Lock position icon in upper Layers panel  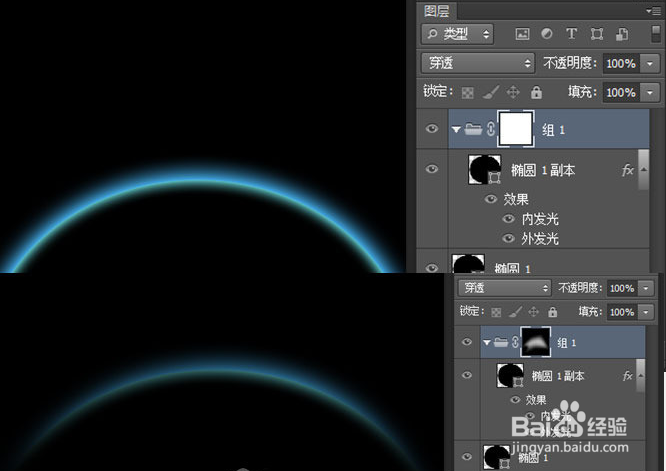(x=513, y=92)
